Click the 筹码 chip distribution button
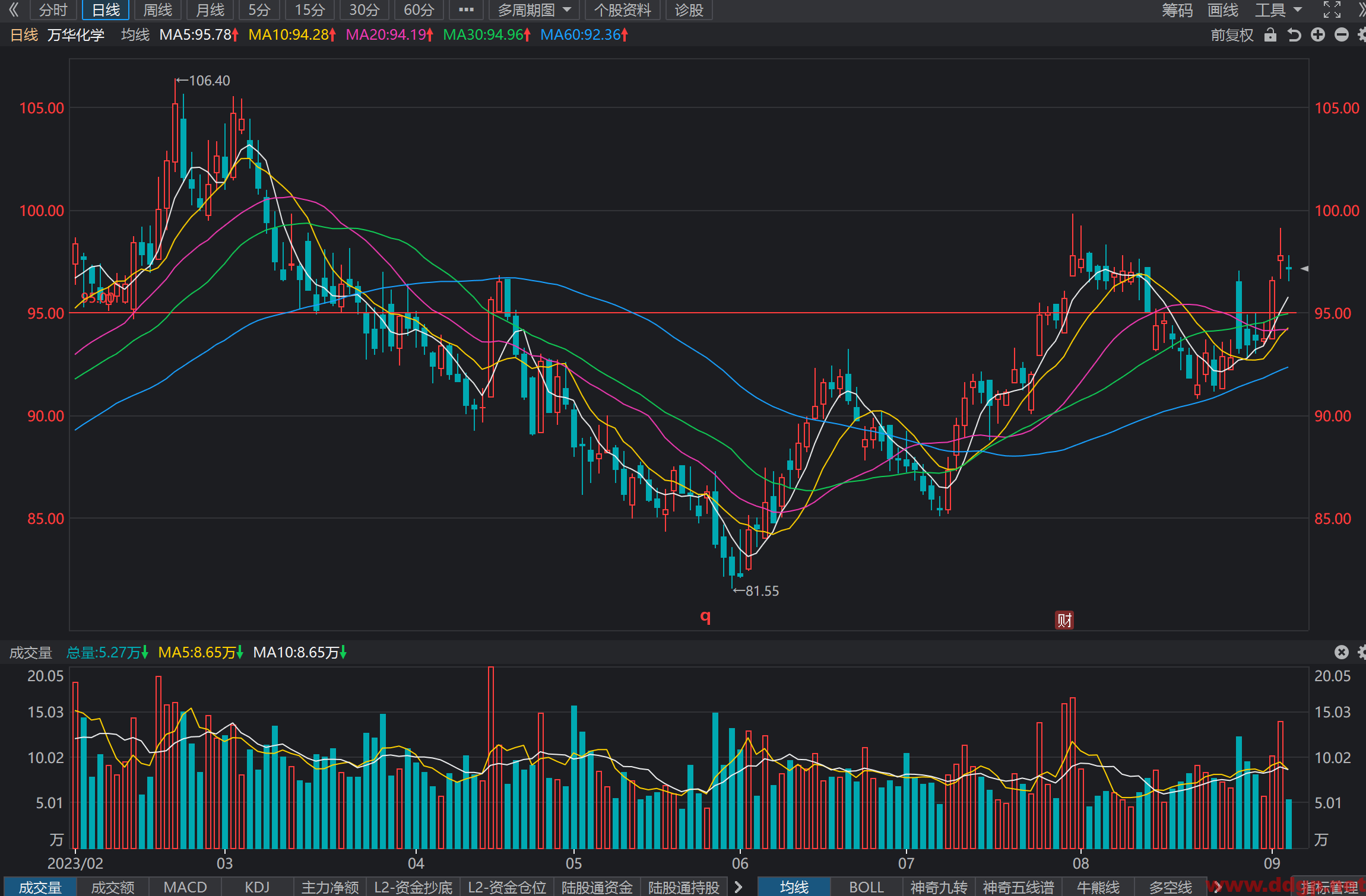 1177,10
